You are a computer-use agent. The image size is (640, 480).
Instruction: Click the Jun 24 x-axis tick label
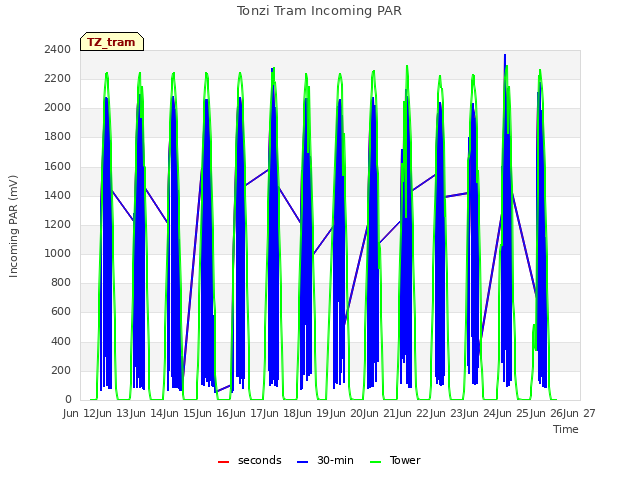(x=481, y=413)
